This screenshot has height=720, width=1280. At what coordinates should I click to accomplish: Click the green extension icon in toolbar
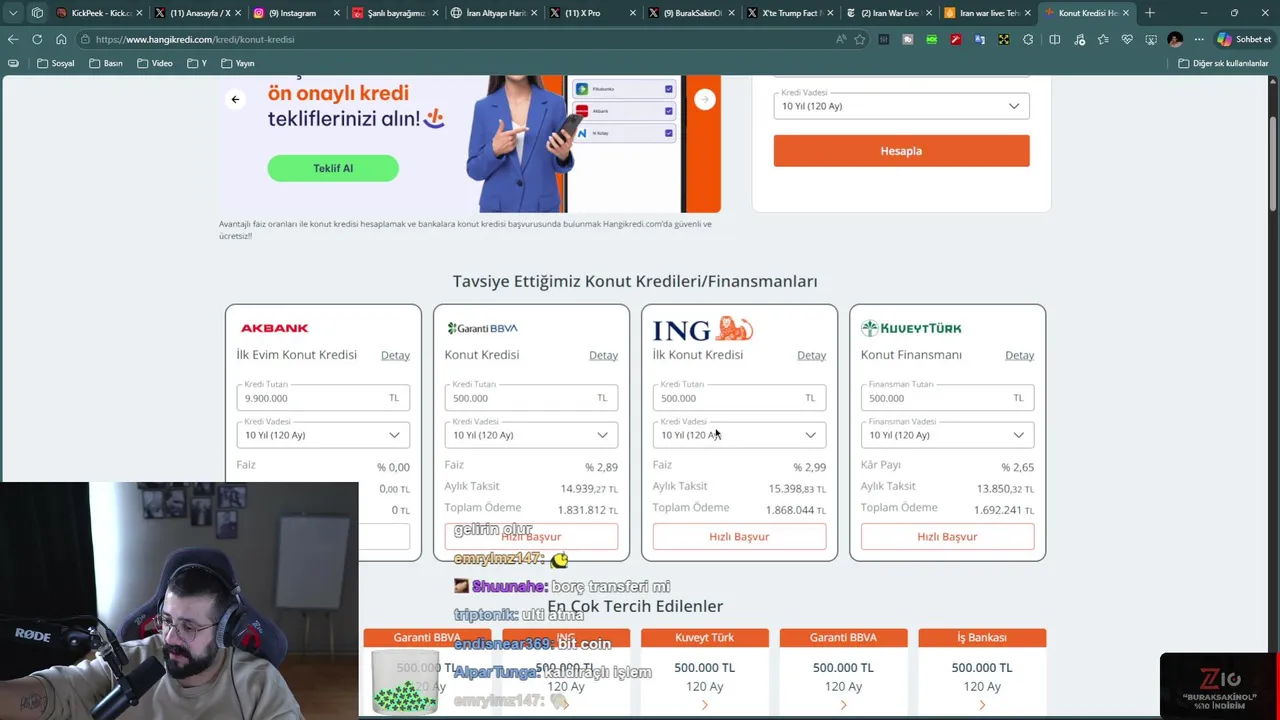coord(932,39)
